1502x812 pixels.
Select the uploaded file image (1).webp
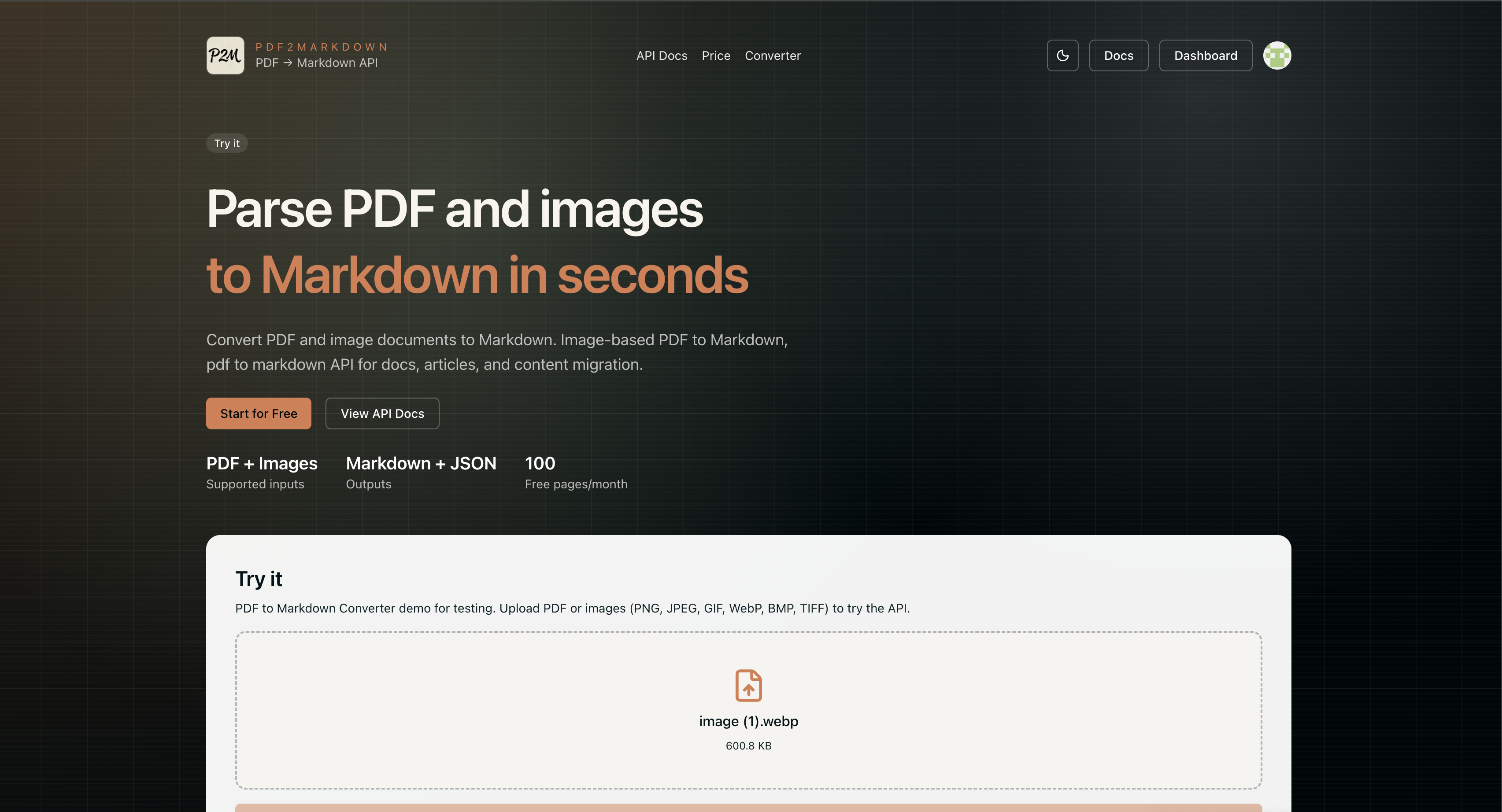(x=749, y=721)
